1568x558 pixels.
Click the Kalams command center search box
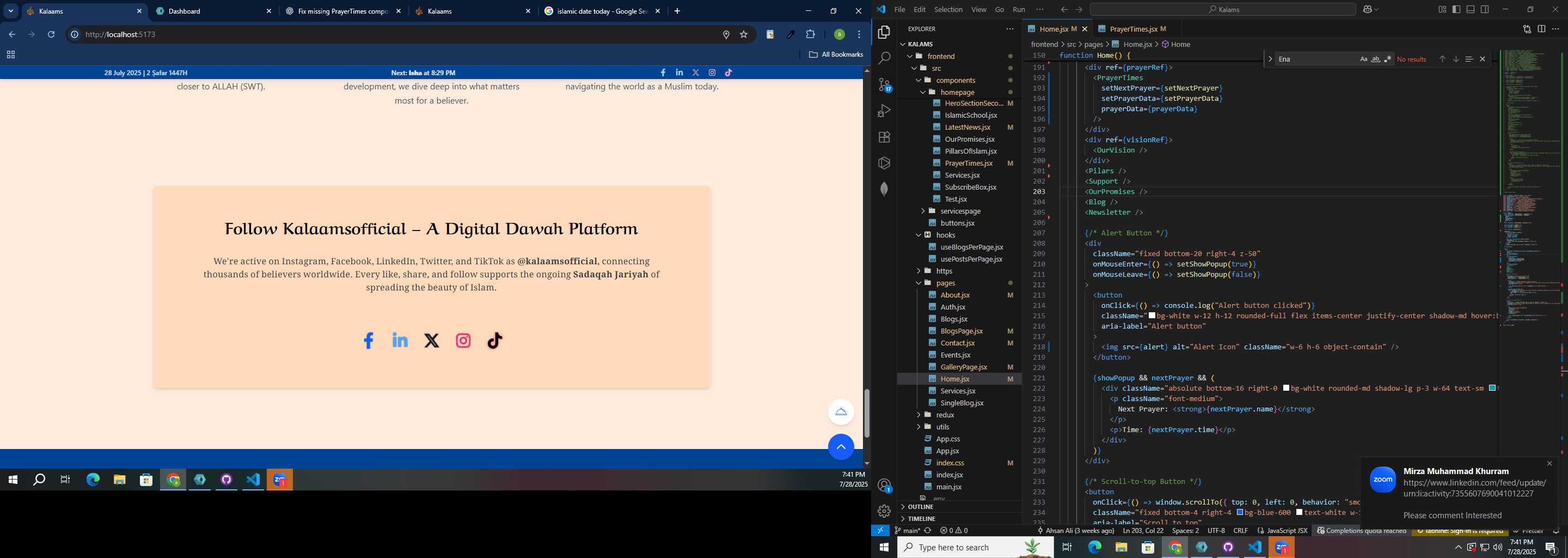(x=1223, y=10)
